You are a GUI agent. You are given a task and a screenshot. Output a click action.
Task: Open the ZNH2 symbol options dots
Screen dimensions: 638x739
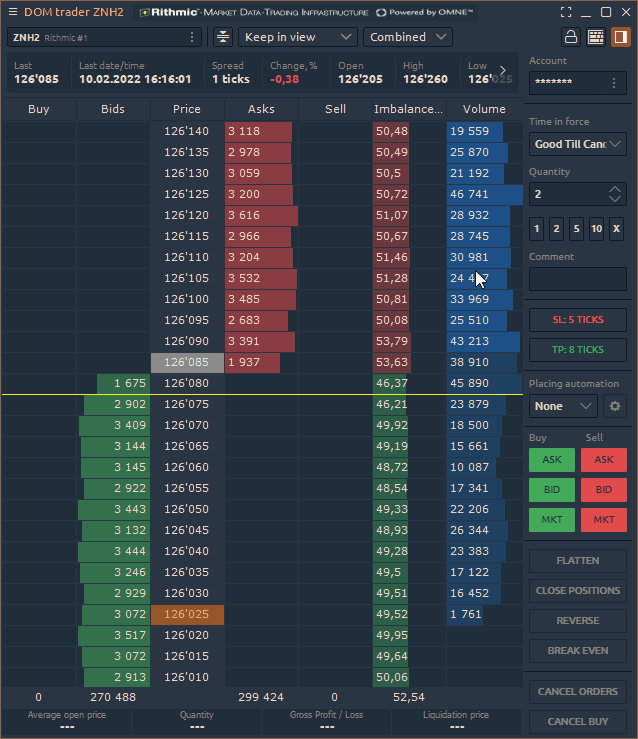pos(192,37)
